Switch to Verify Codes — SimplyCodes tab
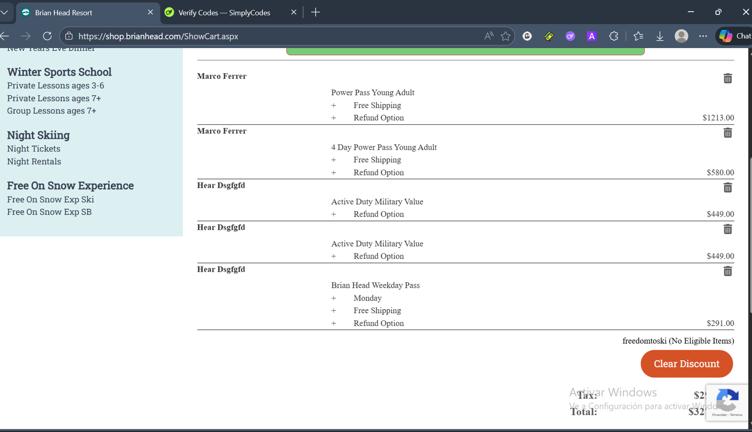Image resolution: width=752 pixels, height=432 pixels. pyautogui.click(x=224, y=12)
